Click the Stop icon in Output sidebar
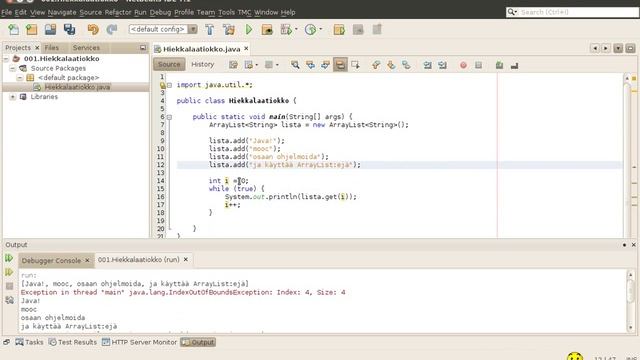 coord(9,286)
